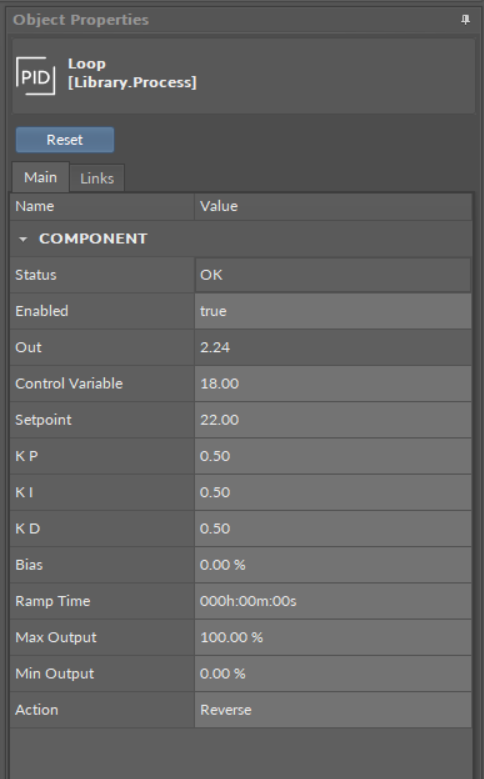Click the pin icon in Object Properties header

point(465,19)
